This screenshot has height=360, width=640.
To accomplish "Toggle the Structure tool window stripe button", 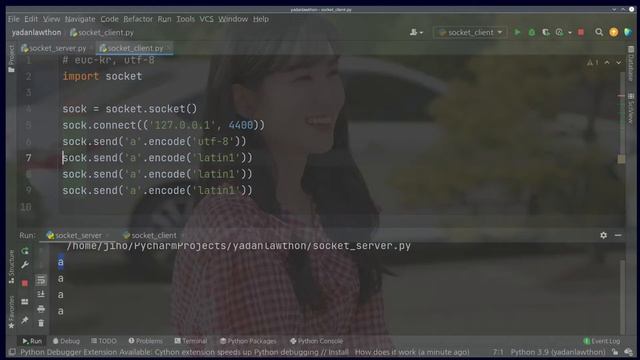I will point(11,267).
